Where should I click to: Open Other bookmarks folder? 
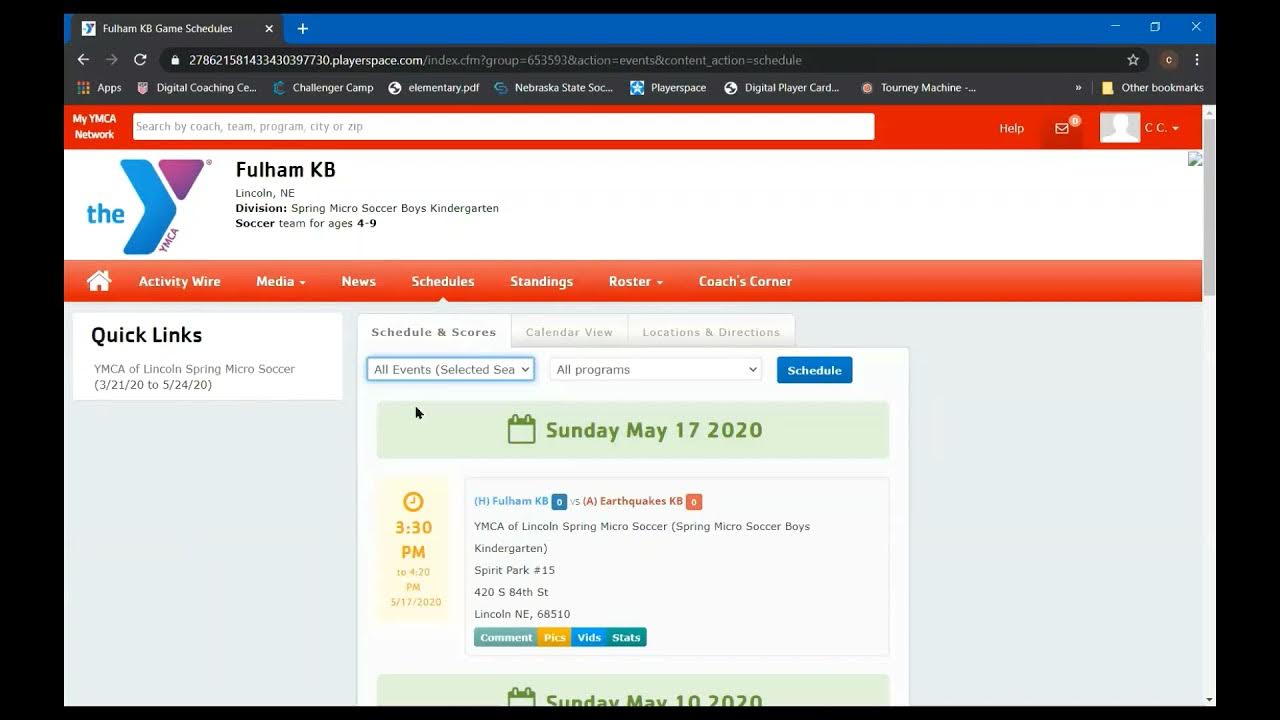[x=1152, y=88]
